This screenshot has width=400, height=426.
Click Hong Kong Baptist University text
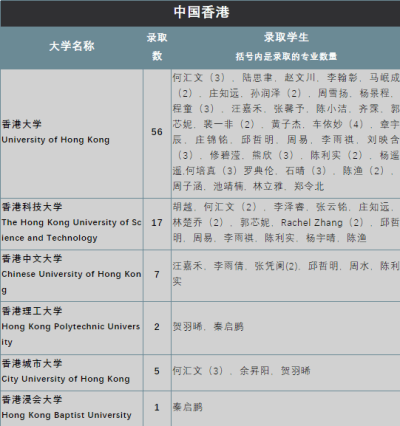tap(66, 415)
